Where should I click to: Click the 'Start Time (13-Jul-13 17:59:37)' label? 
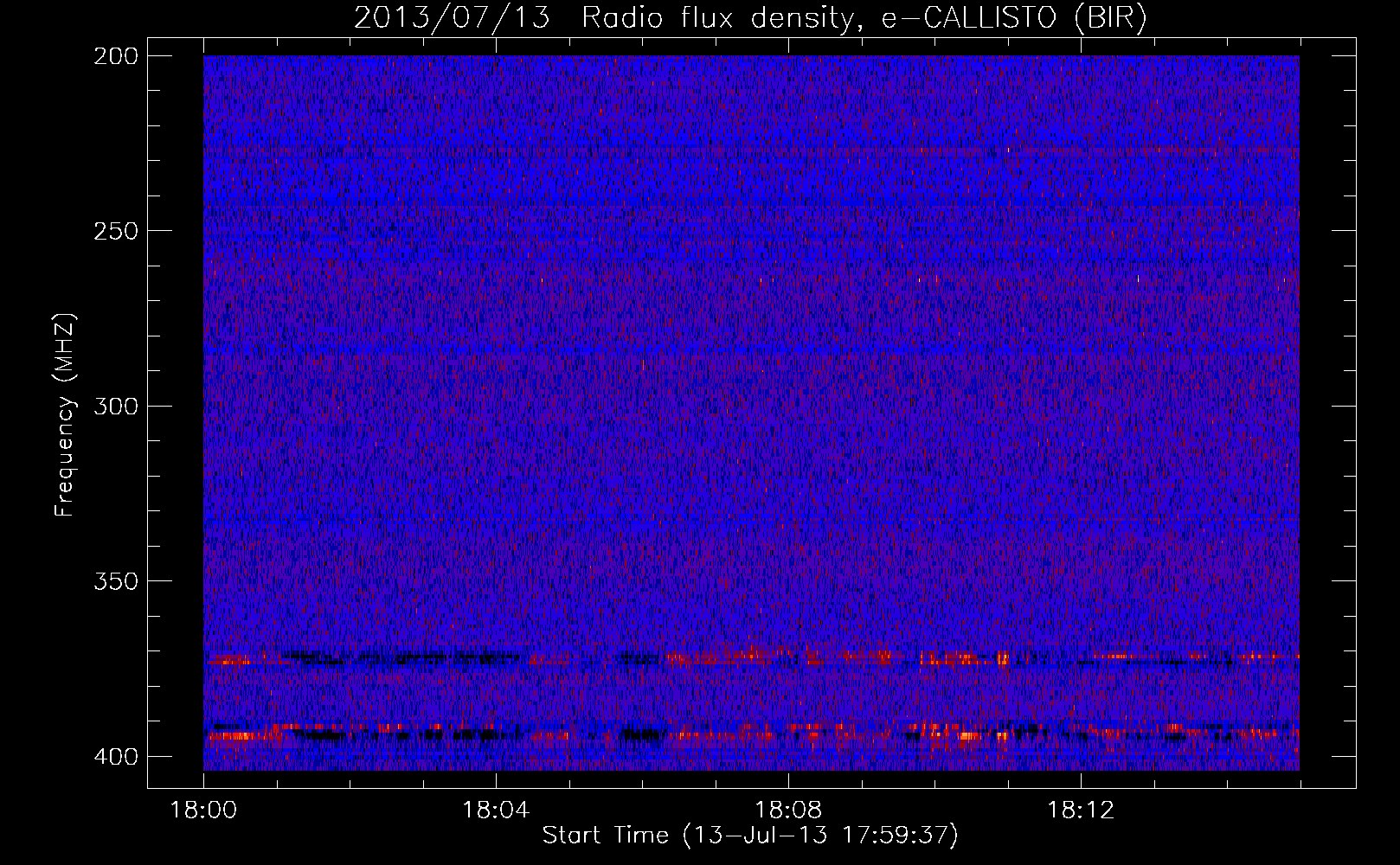point(750,836)
